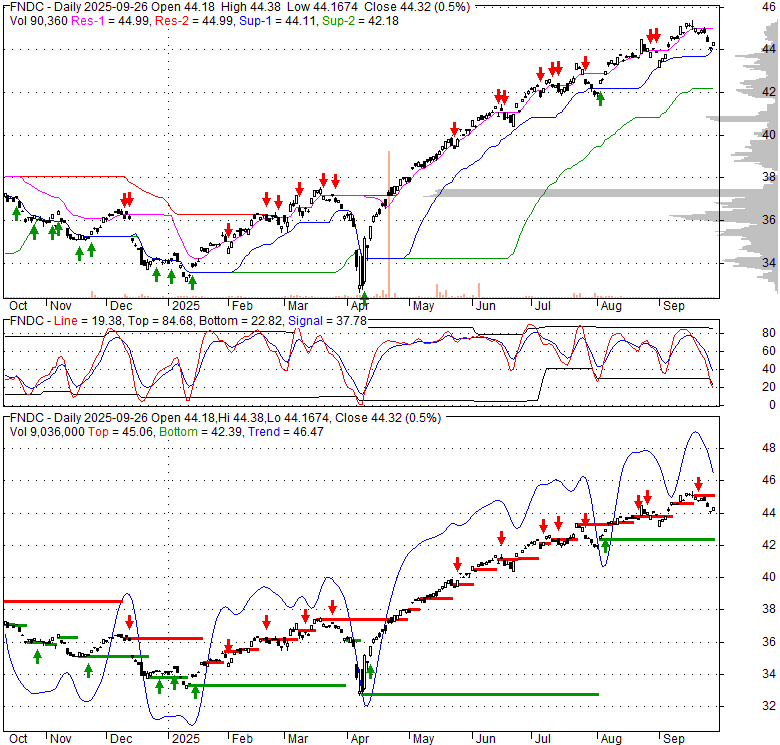780x745 pixels.
Task: Click the red sell arrow in September on the bottom chart
Action: (x=698, y=484)
